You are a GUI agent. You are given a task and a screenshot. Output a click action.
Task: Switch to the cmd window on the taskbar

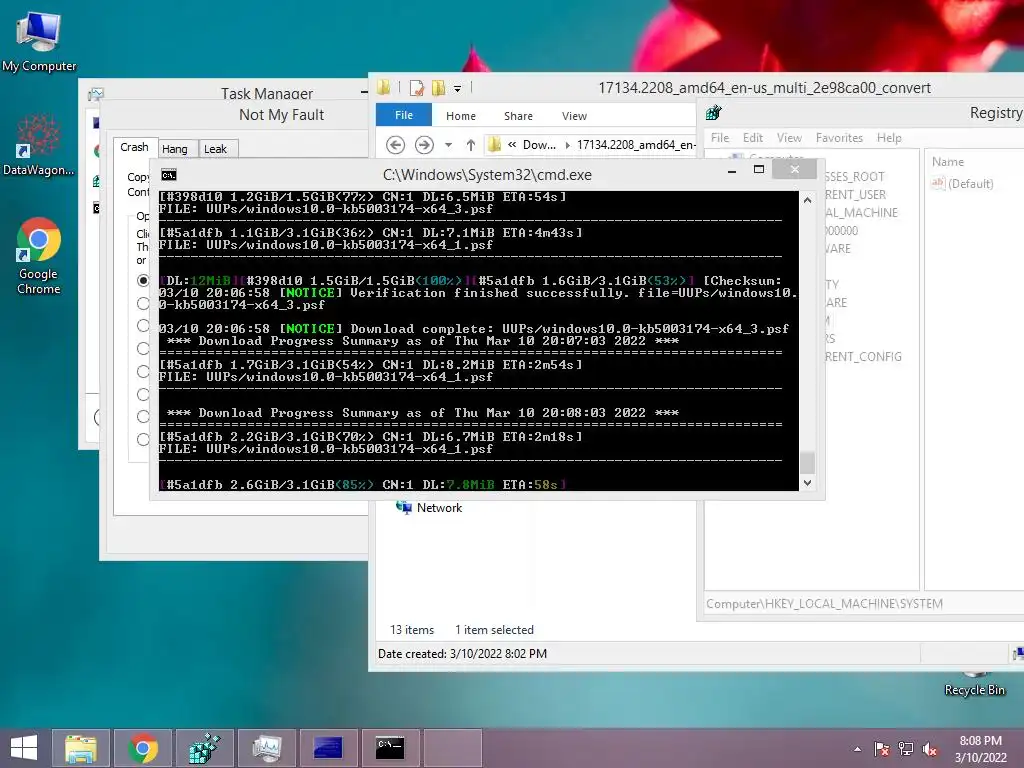pos(391,748)
